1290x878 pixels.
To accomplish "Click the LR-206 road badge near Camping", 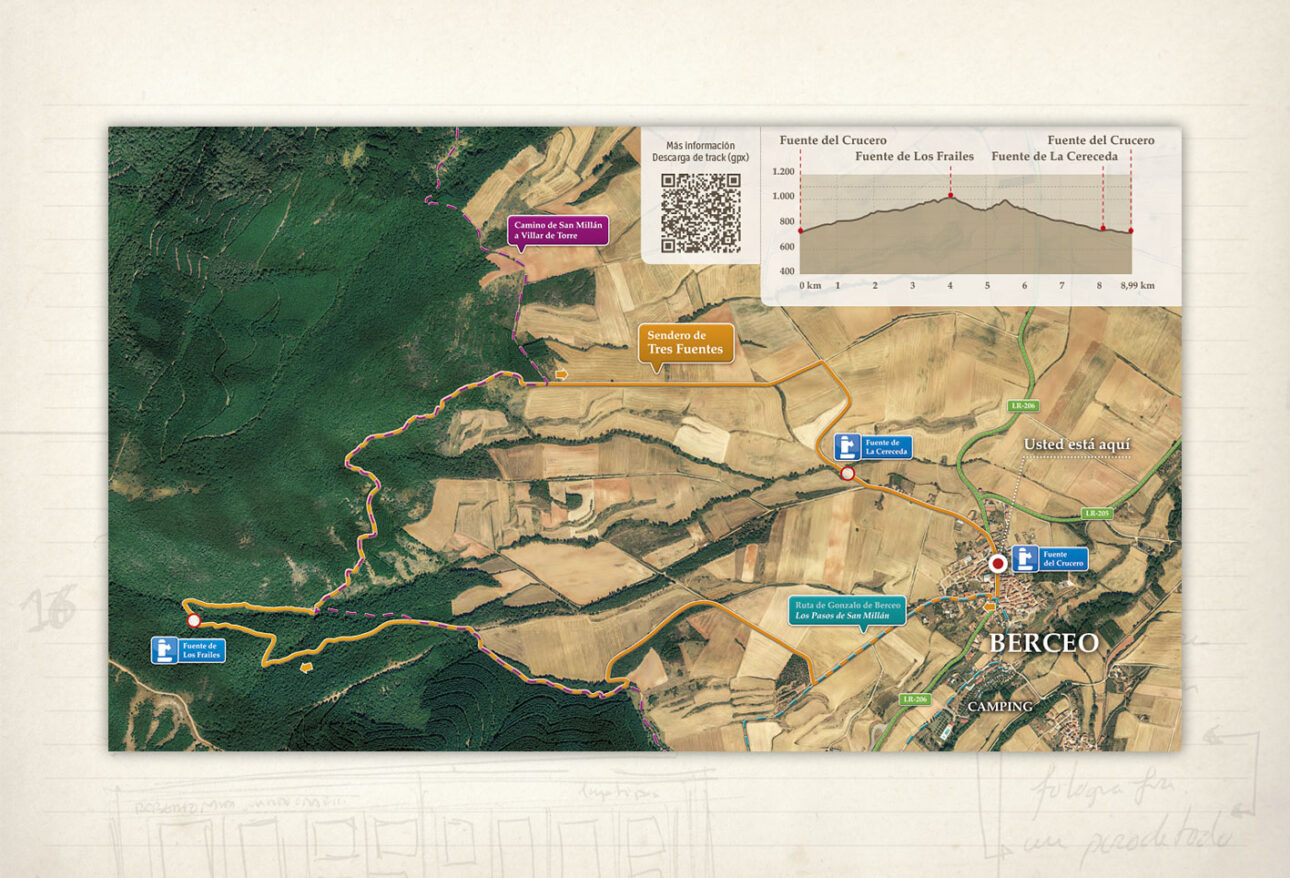I will pos(914,699).
